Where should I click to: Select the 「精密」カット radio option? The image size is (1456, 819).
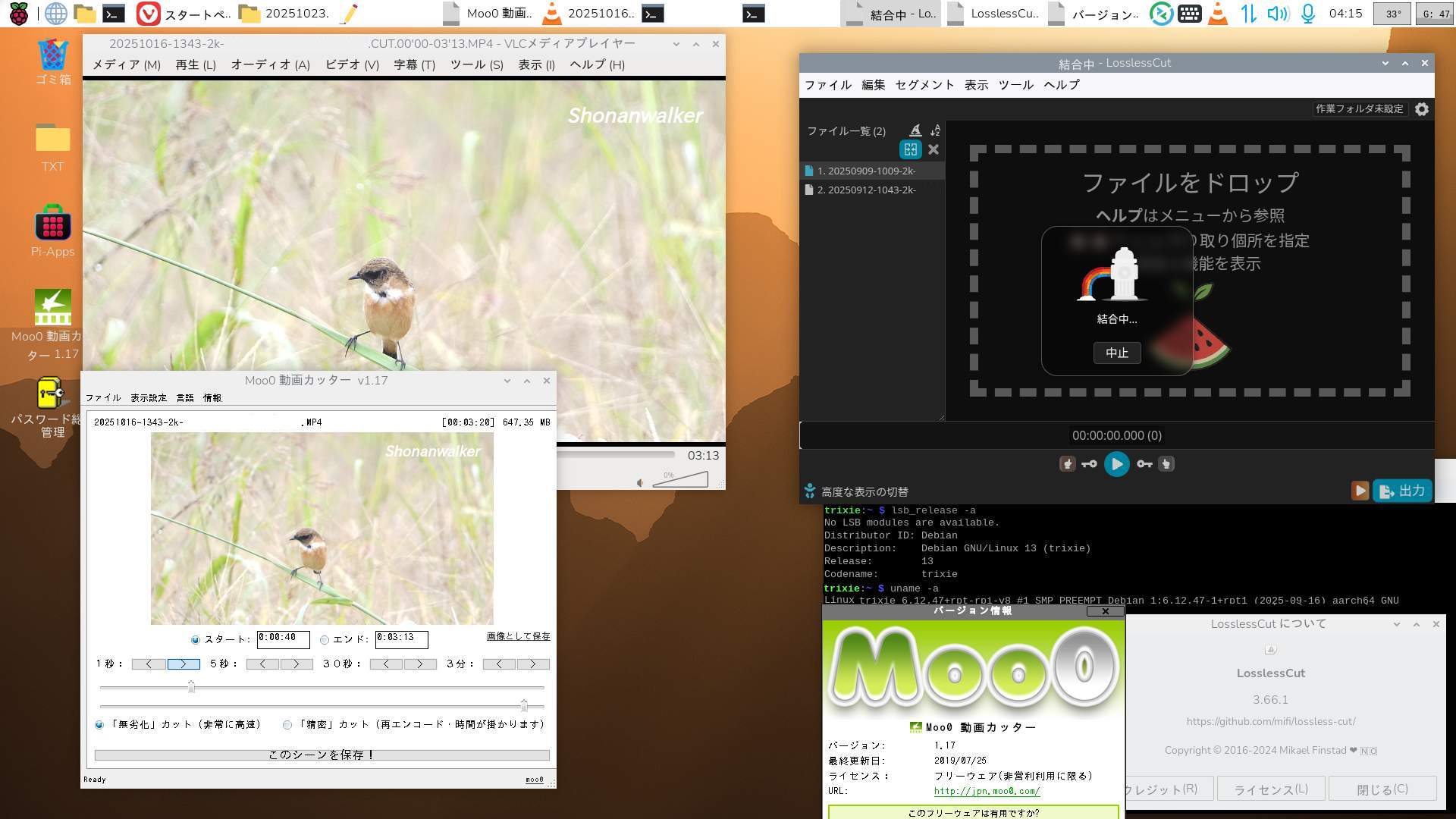pyautogui.click(x=287, y=725)
